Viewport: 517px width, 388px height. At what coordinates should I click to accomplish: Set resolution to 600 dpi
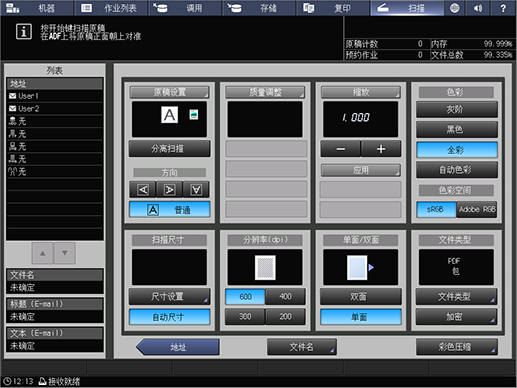coord(245,297)
